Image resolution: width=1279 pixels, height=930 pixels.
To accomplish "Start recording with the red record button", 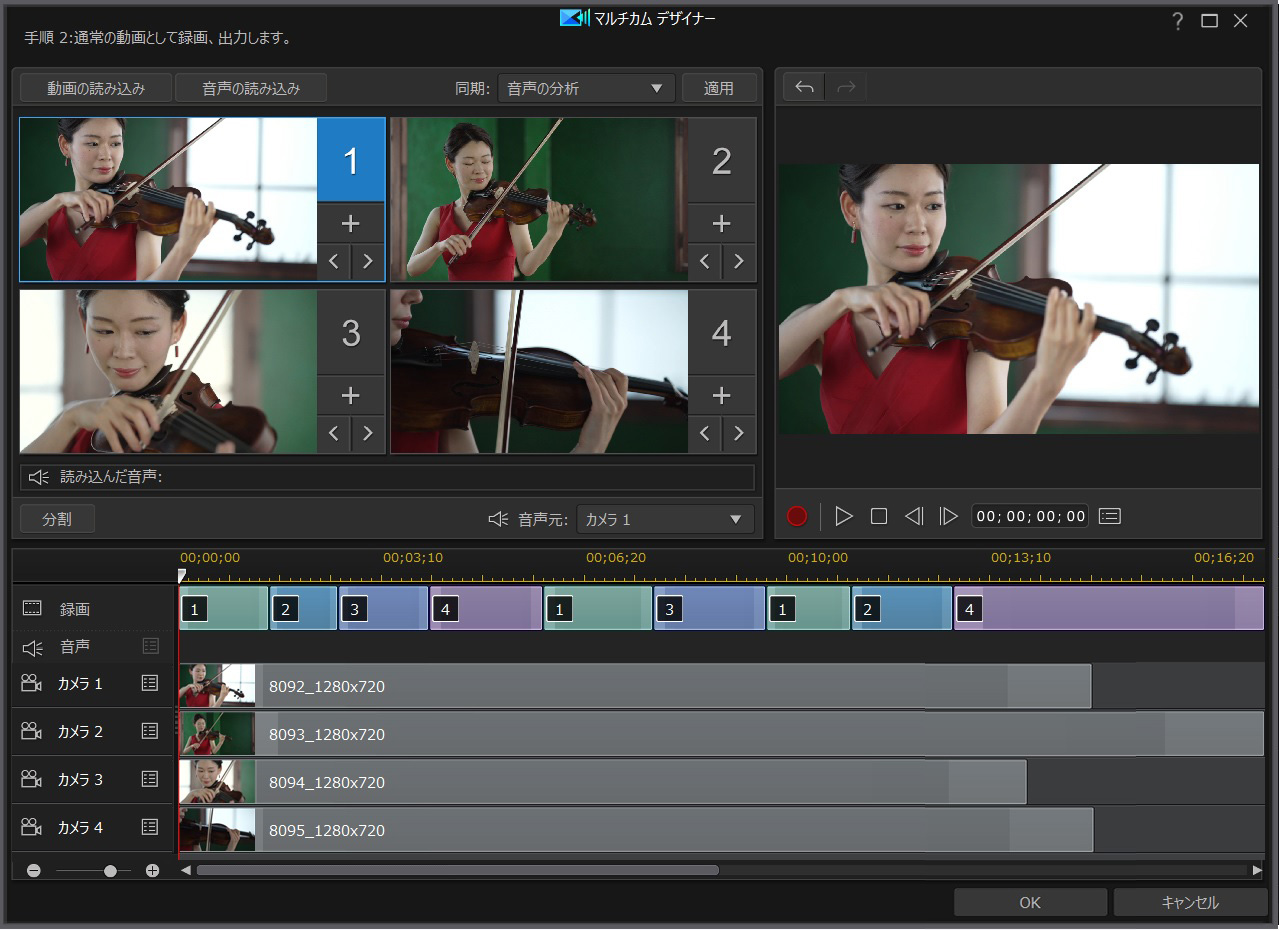I will point(797,516).
